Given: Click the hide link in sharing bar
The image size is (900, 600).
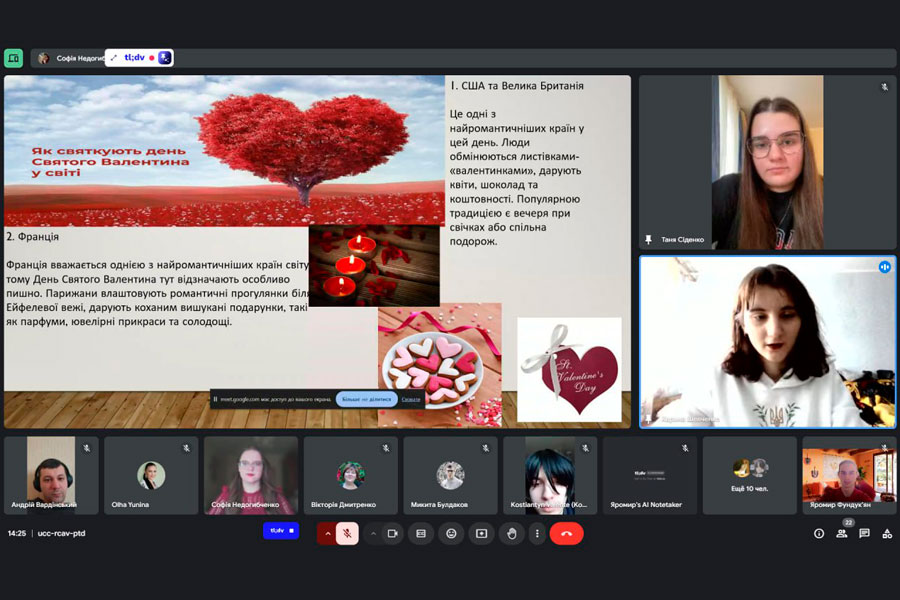Looking at the screenshot, I should point(411,399).
